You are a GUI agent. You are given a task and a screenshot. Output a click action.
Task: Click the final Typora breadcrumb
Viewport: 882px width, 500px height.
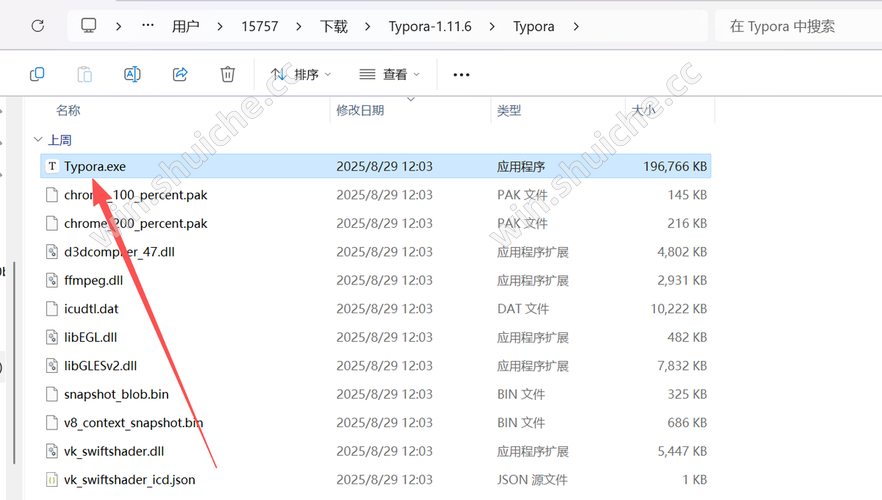click(534, 26)
